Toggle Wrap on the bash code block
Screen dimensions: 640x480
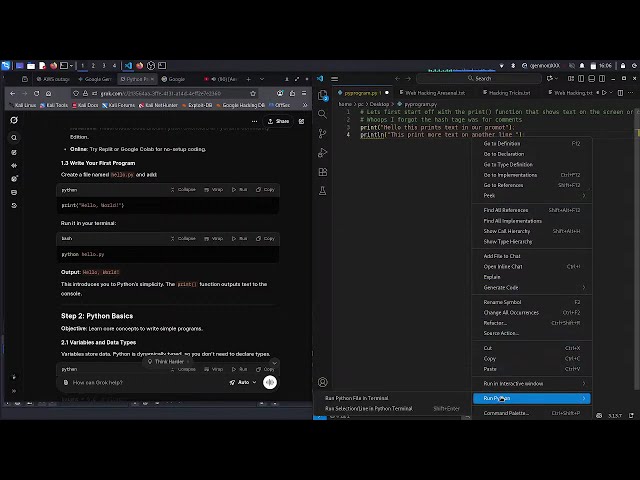pyautogui.click(x=213, y=238)
